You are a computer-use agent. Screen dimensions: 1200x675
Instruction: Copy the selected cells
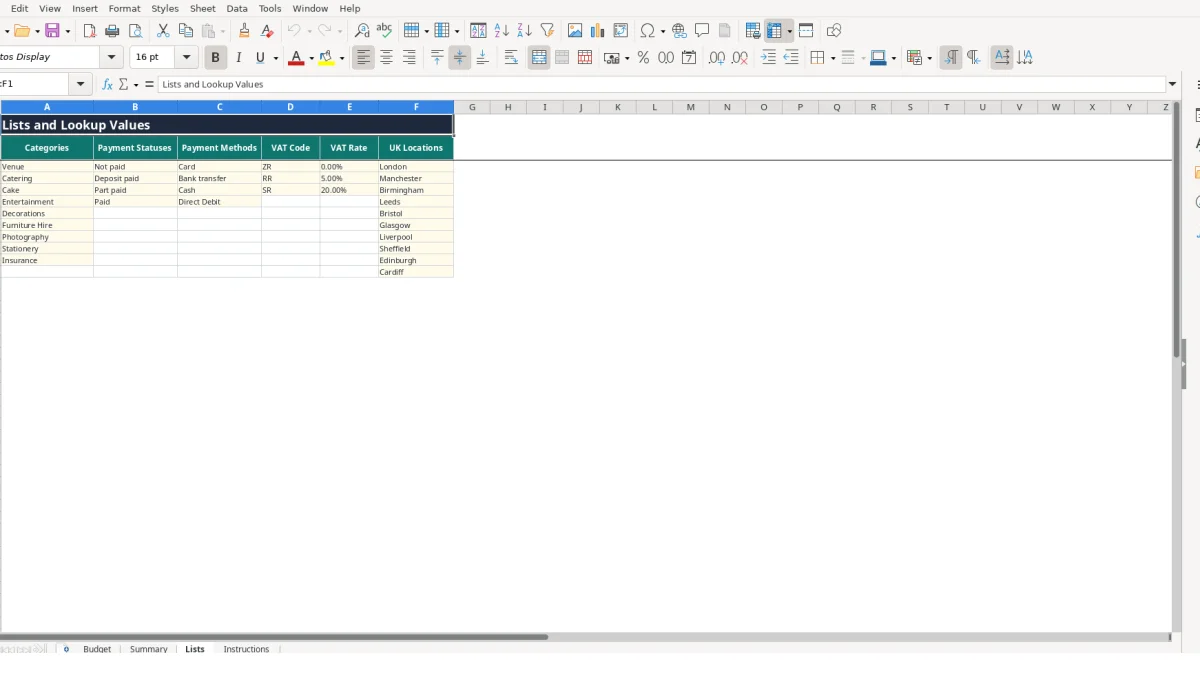point(186,31)
